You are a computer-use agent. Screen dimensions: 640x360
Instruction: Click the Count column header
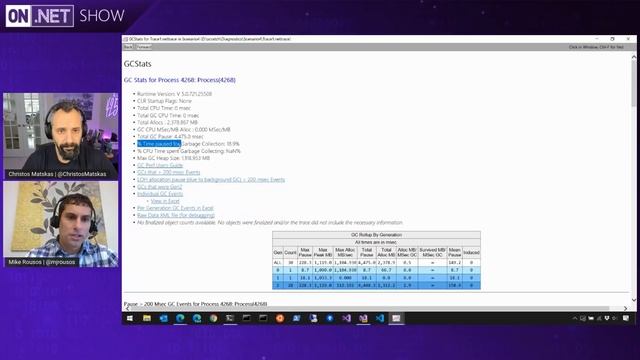pyautogui.click(x=290, y=252)
